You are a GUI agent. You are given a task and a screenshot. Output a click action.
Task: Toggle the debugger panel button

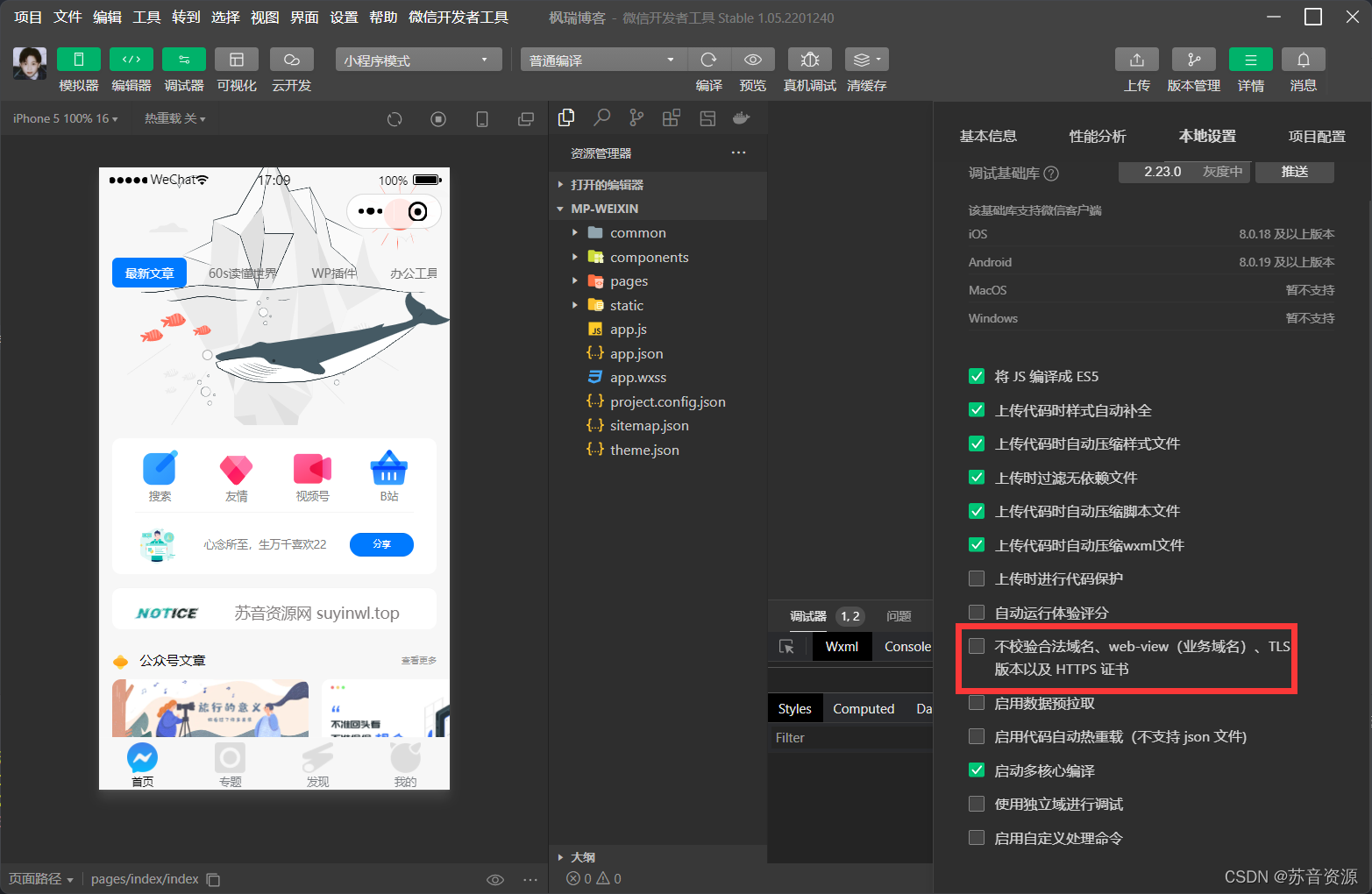coord(184,60)
